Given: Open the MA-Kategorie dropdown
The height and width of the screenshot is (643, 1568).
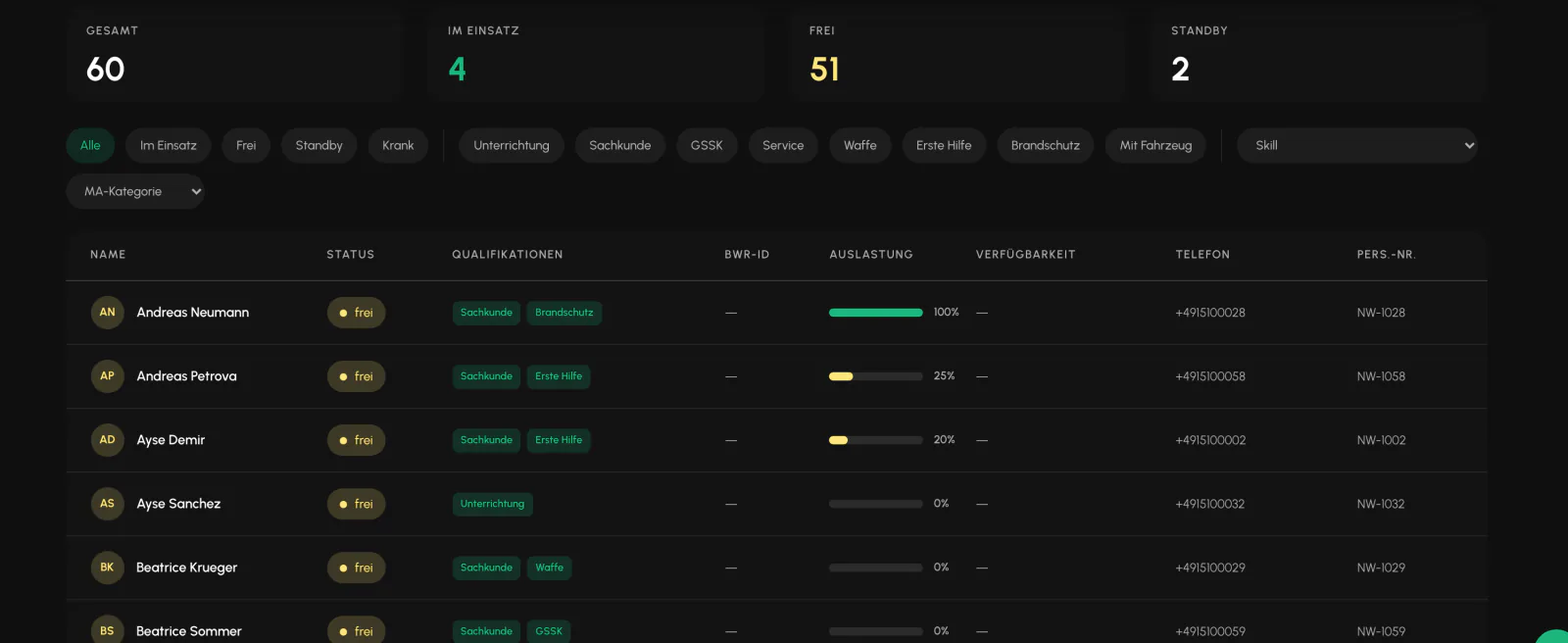Looking at the screenshot, I should click(x=135, y=191).
